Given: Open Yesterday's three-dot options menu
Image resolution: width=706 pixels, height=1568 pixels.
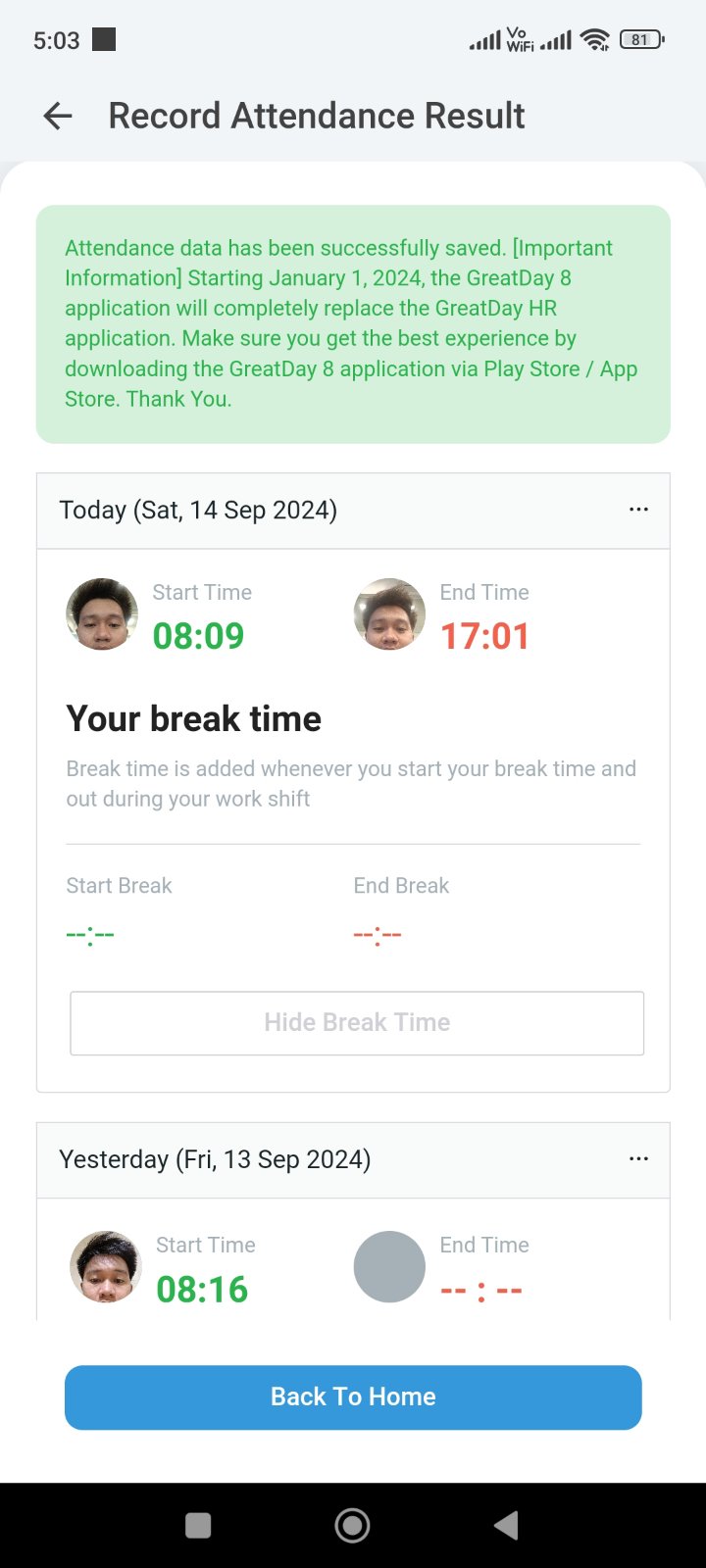Looking at the screenshot, I should pos(638,1158).
